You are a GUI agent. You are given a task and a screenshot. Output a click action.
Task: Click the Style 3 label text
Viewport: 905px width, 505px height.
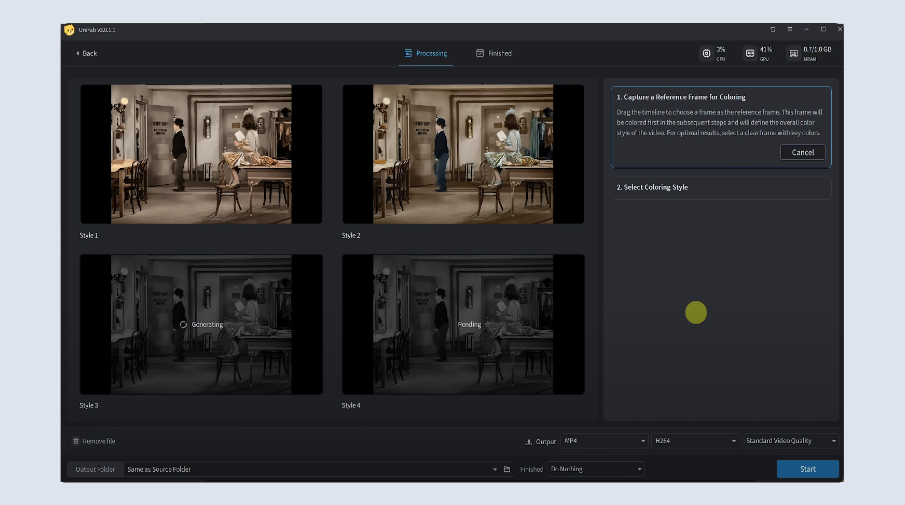(x=89, y=406)
